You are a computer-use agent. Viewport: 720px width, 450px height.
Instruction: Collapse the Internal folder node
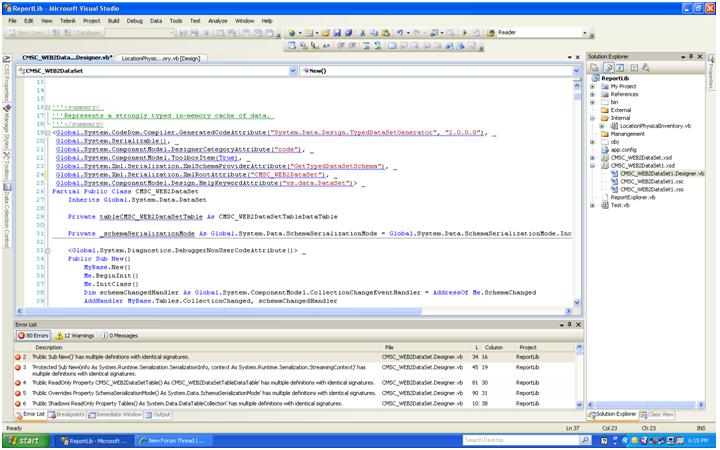pyautogui.click(x=592, y=118)
